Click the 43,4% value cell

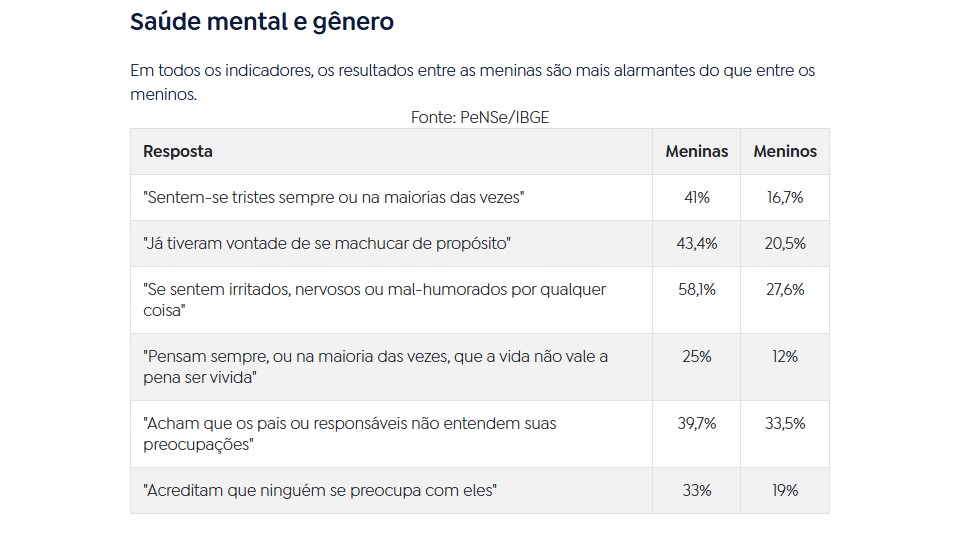point(696,244)
